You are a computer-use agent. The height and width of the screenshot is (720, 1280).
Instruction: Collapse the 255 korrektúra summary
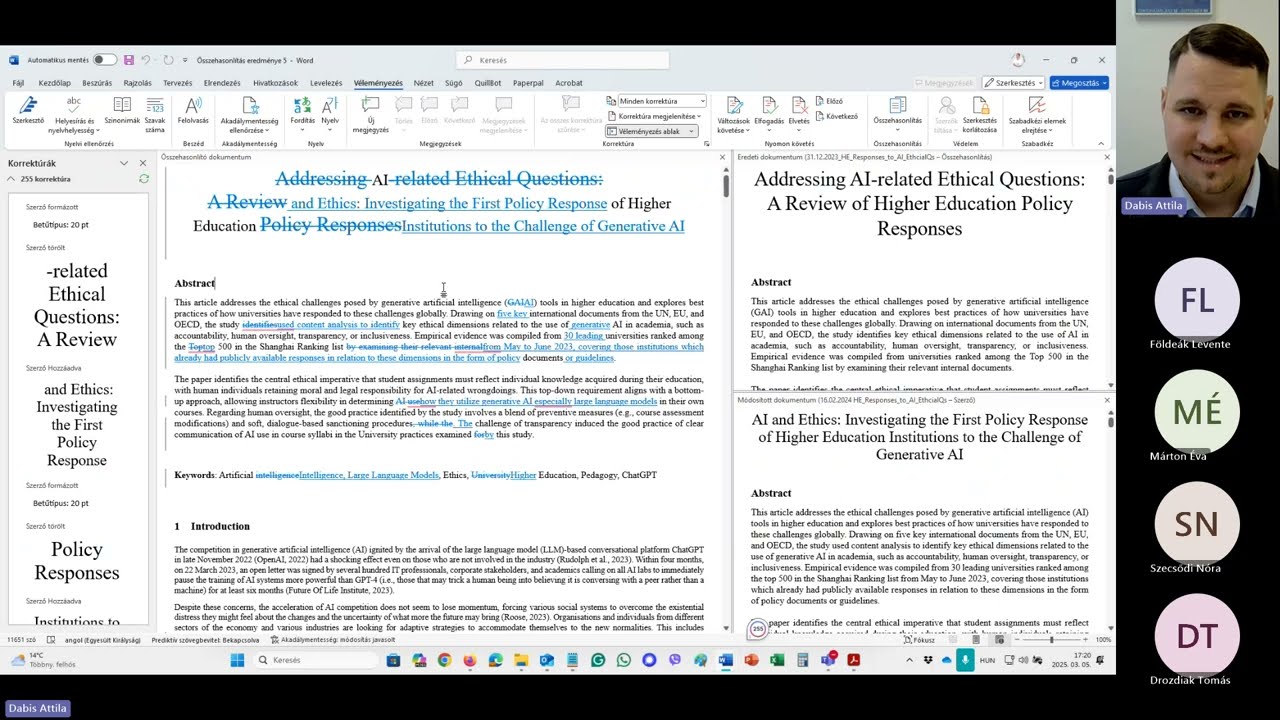(x=11, y=179)
